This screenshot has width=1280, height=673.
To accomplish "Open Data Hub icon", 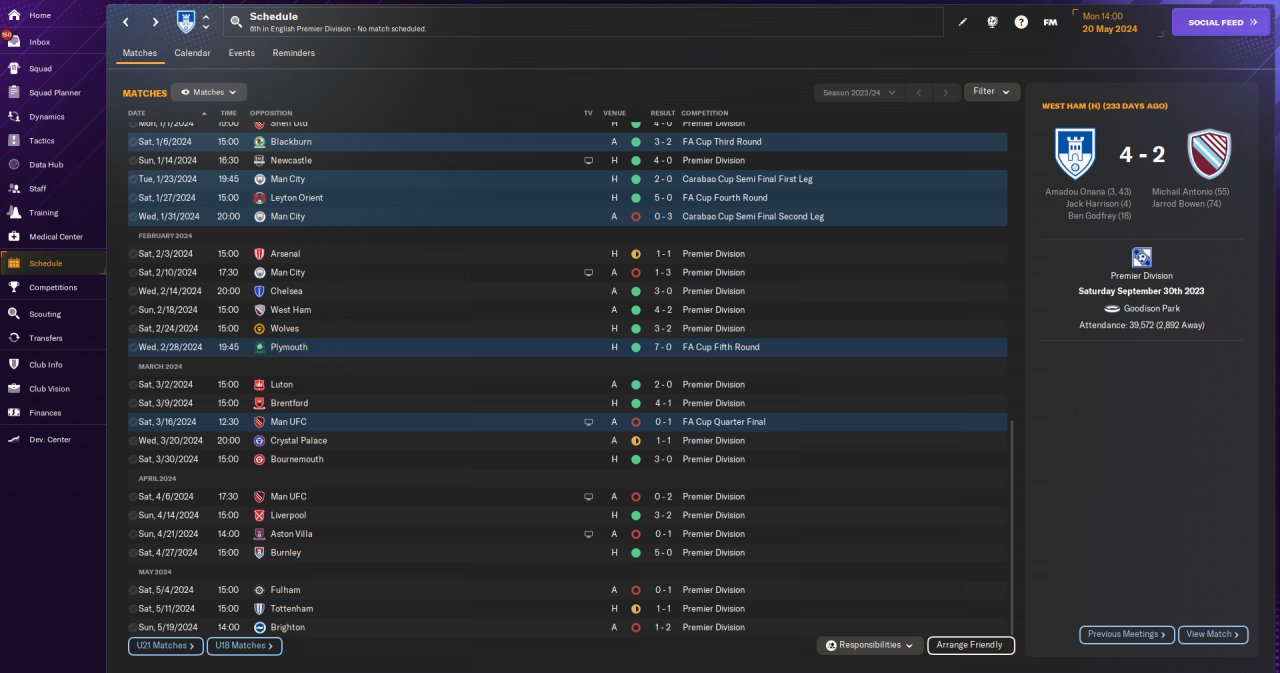I will 14,165.
